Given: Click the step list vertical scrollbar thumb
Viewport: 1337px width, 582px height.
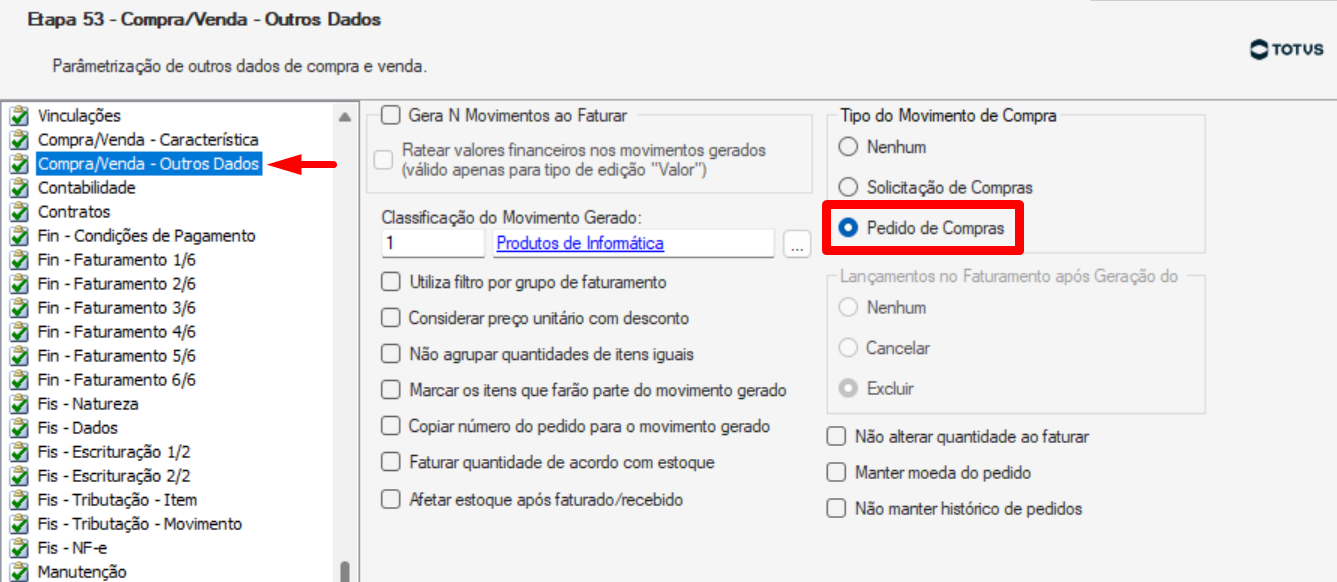Looking at the screenshot, I should [345, 571].
